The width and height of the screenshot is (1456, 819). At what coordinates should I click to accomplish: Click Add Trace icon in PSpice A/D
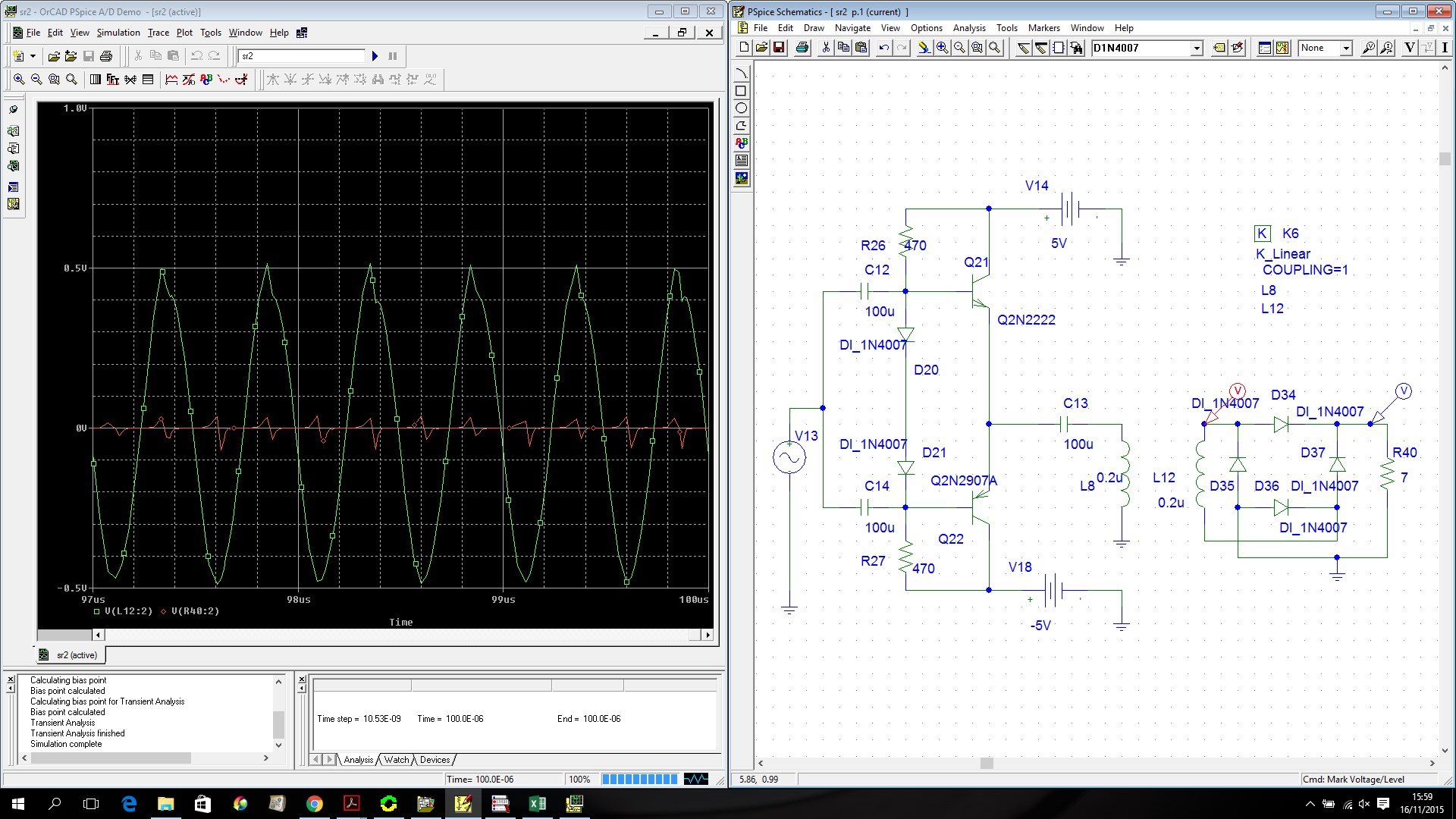click(171, 80)
